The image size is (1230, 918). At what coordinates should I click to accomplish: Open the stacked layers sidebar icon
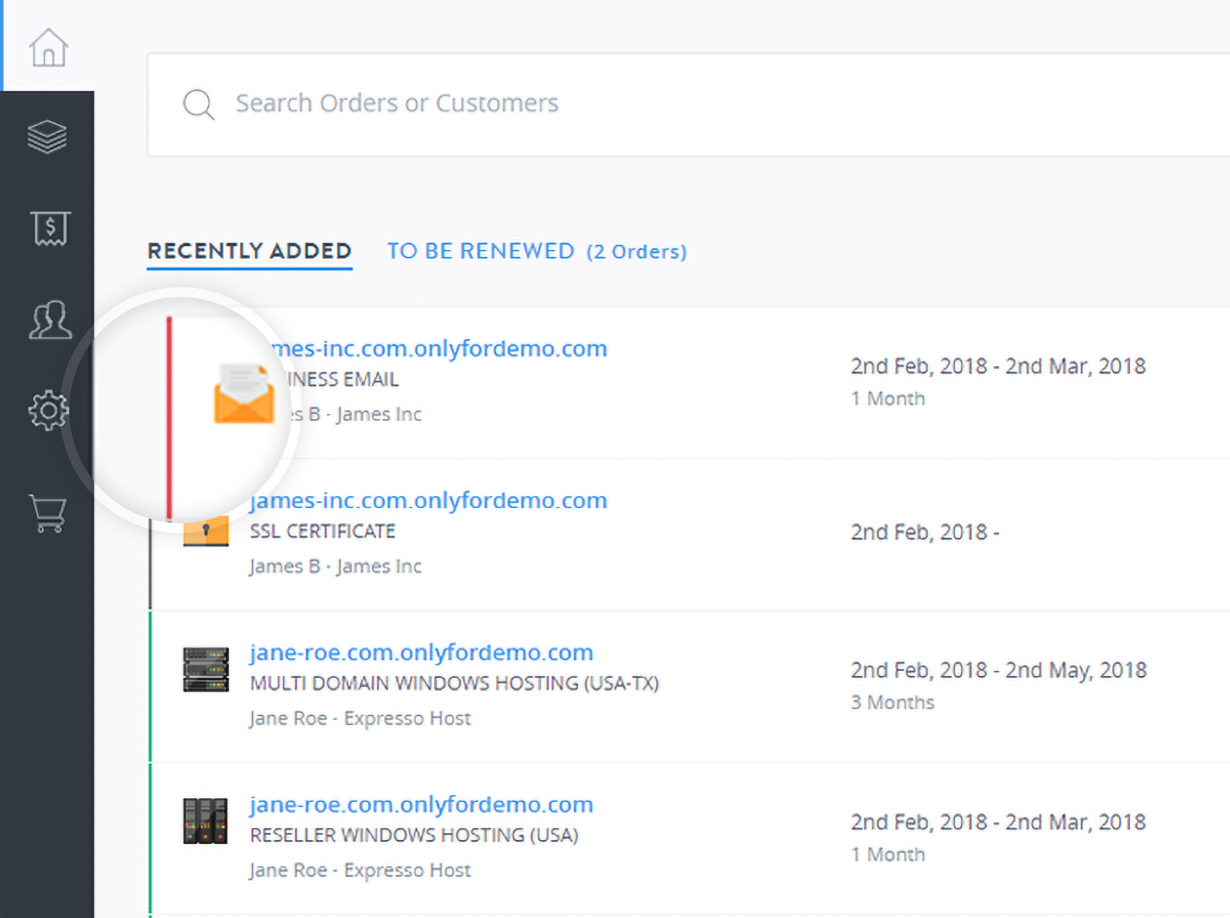pyautogui.click(x=48, y=137)
